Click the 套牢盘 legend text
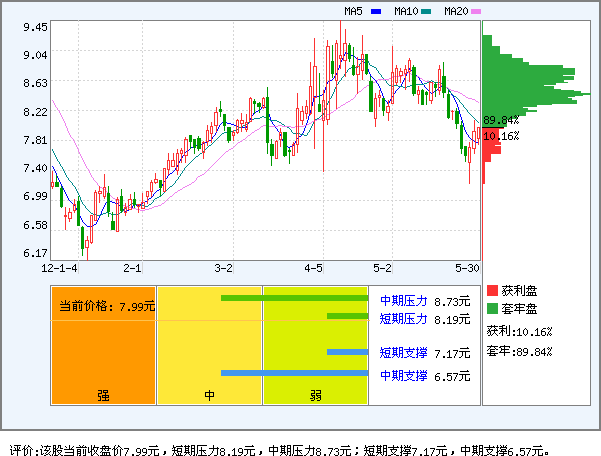Screen dimensions: 601x456 pos(519,309)
